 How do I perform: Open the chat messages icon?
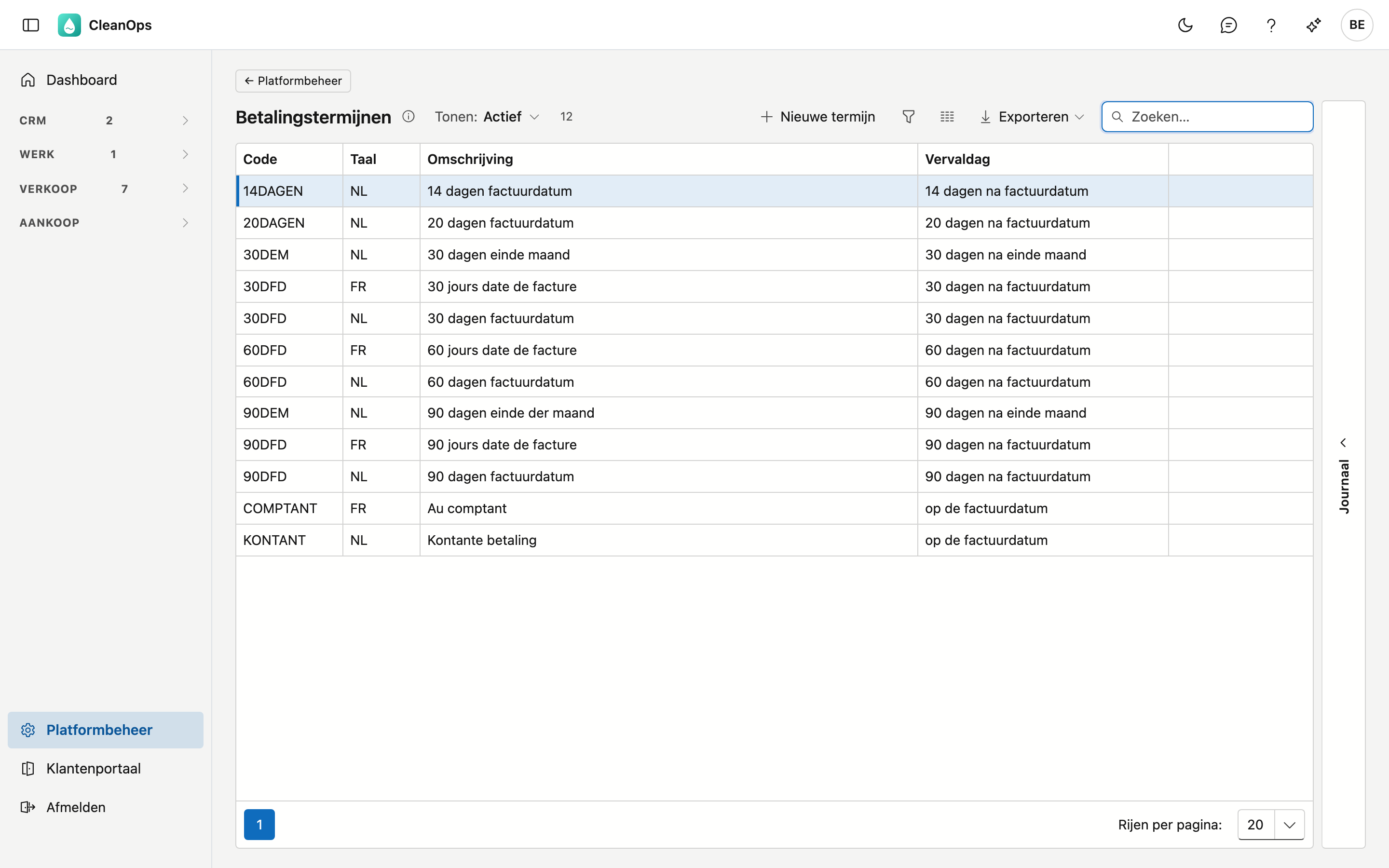coord(1228,25)
